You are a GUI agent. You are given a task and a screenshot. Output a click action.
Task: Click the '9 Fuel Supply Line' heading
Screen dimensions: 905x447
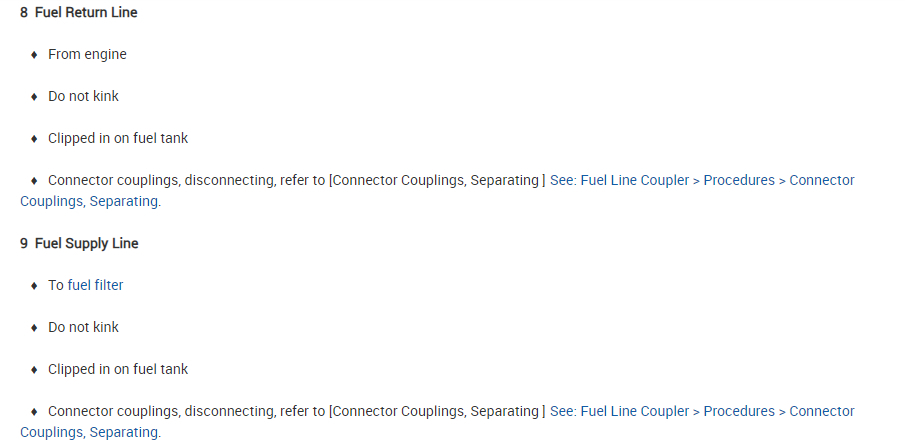tap(79, 243)
